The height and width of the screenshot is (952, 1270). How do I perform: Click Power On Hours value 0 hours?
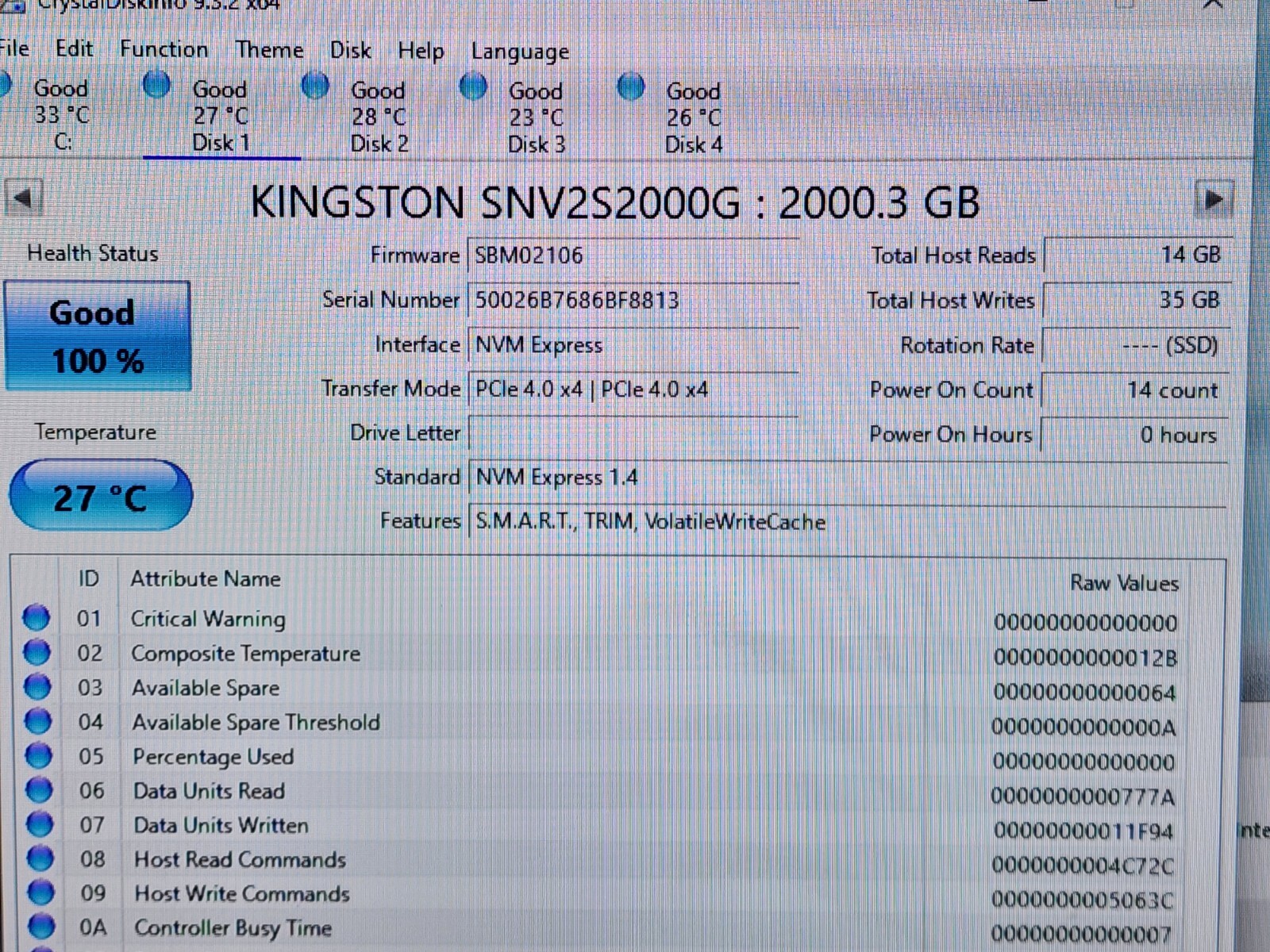pos(1134,435)
